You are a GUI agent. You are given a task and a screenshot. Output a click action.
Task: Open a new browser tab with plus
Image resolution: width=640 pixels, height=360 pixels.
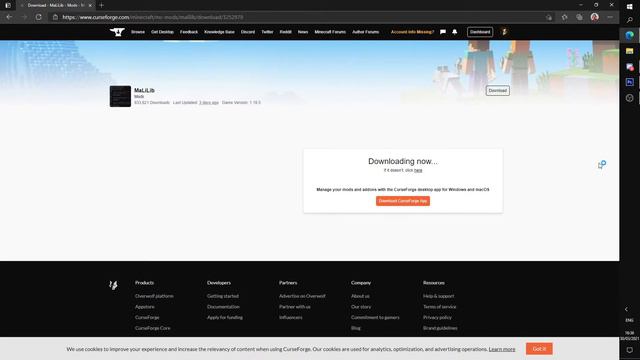pyautogui.click(x=101, y=5)
